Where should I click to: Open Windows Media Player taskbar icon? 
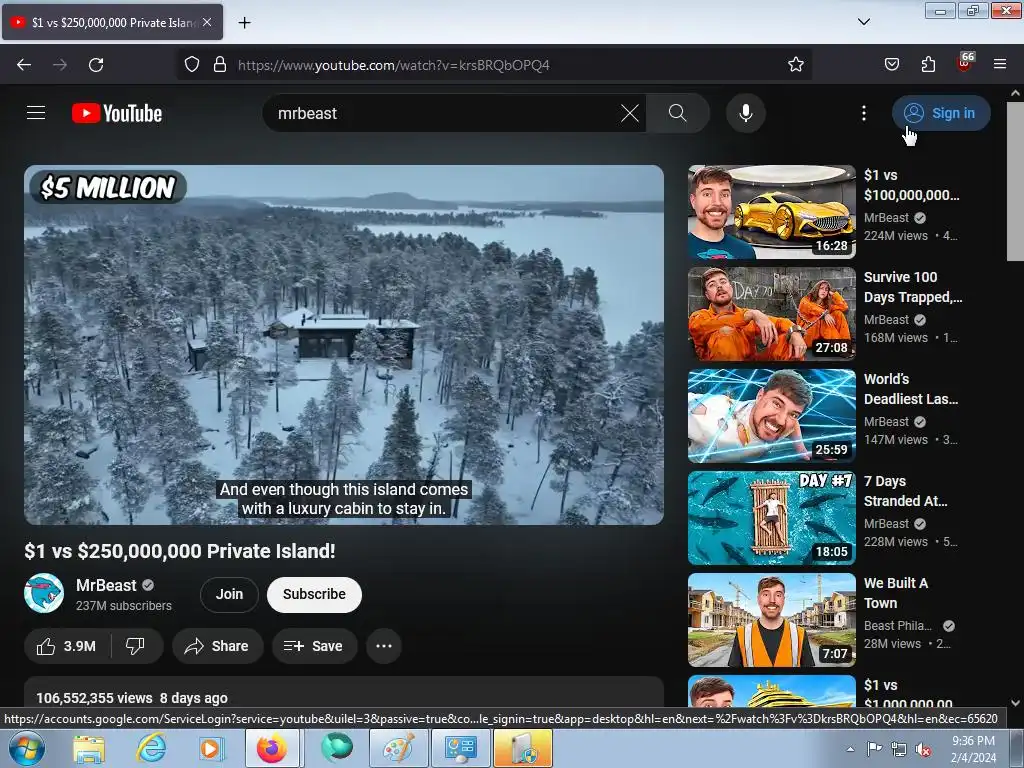coord(211,748)
